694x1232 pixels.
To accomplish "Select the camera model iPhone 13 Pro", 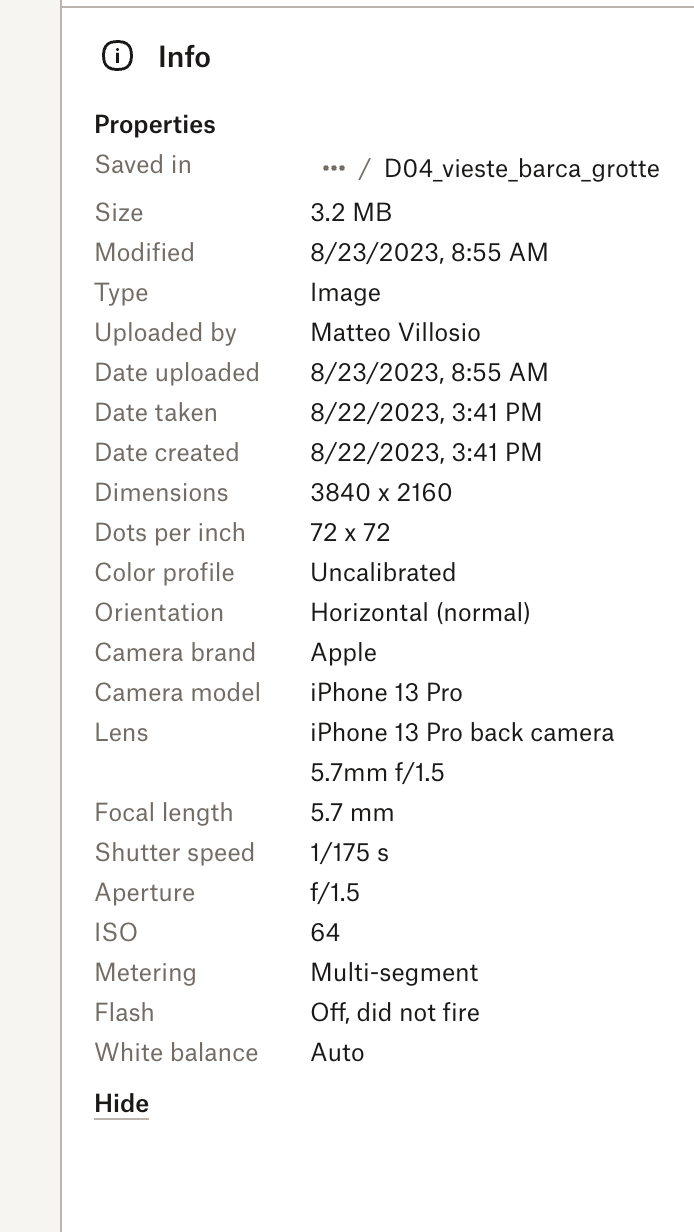I will pyautogui.click(x=386, y=692).
